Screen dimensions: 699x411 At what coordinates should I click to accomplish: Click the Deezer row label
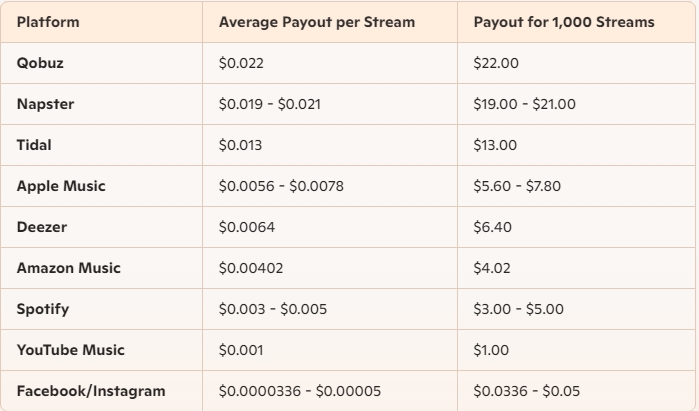coord(41,227)
